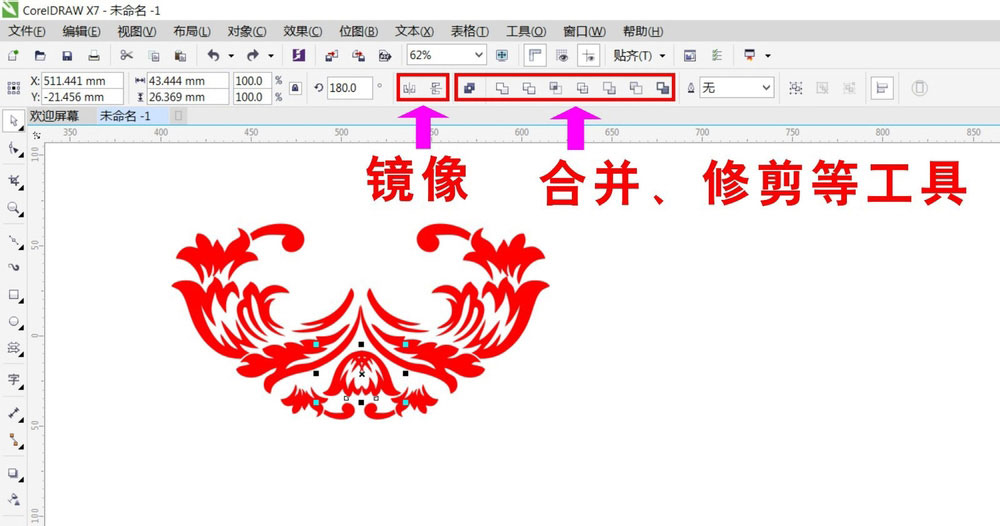The image size is (1000, 526).
Task: Select the Pick tool
Action: pyautogui.click(x=13, y=121)
